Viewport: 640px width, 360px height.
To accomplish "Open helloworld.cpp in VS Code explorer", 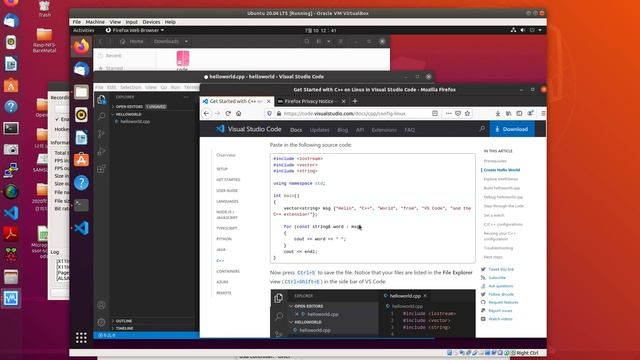I will click(x=135, y=121).
